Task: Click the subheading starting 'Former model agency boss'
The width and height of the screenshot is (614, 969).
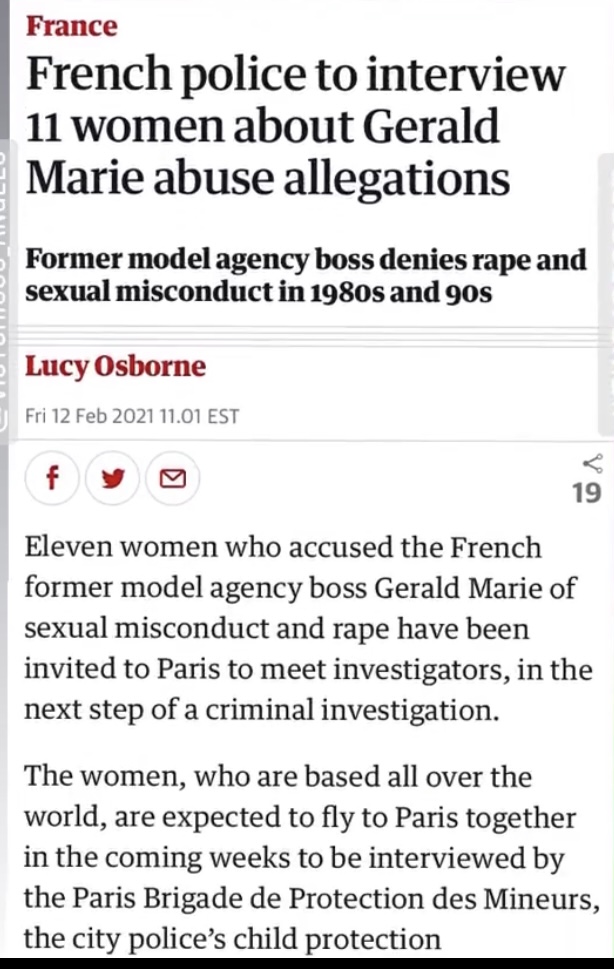Action: coord(306,277)
